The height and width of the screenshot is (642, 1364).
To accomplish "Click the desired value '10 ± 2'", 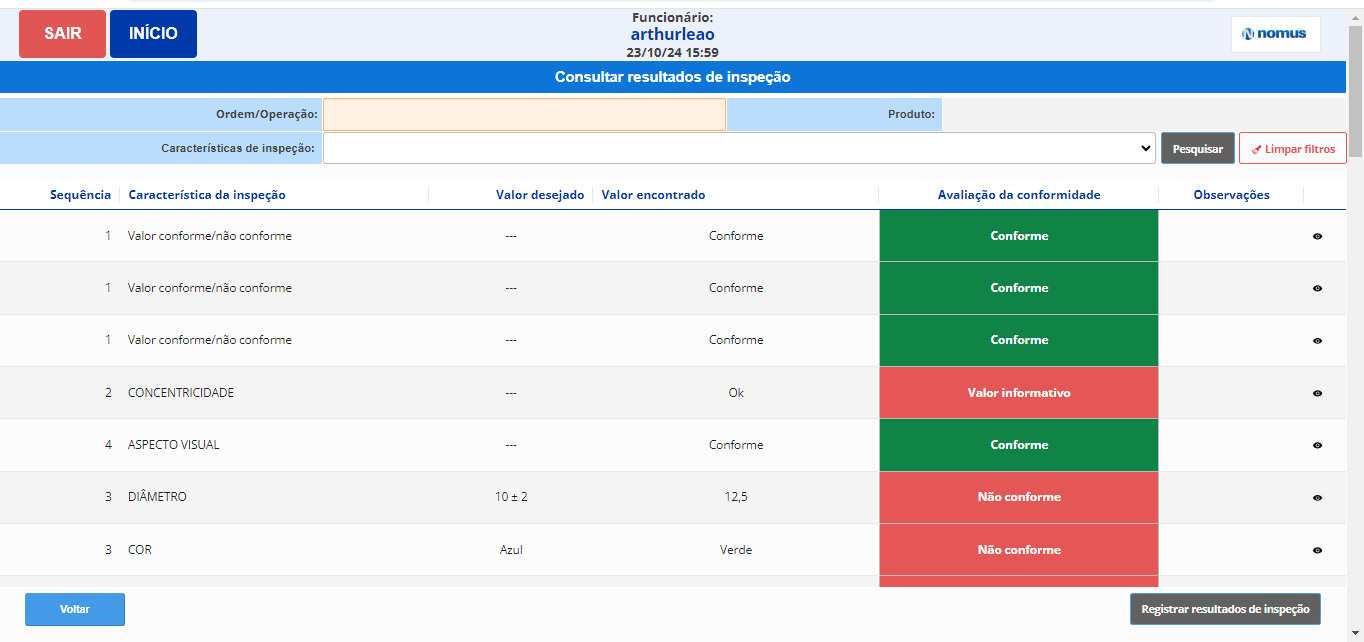I will (x=511, y=497).
